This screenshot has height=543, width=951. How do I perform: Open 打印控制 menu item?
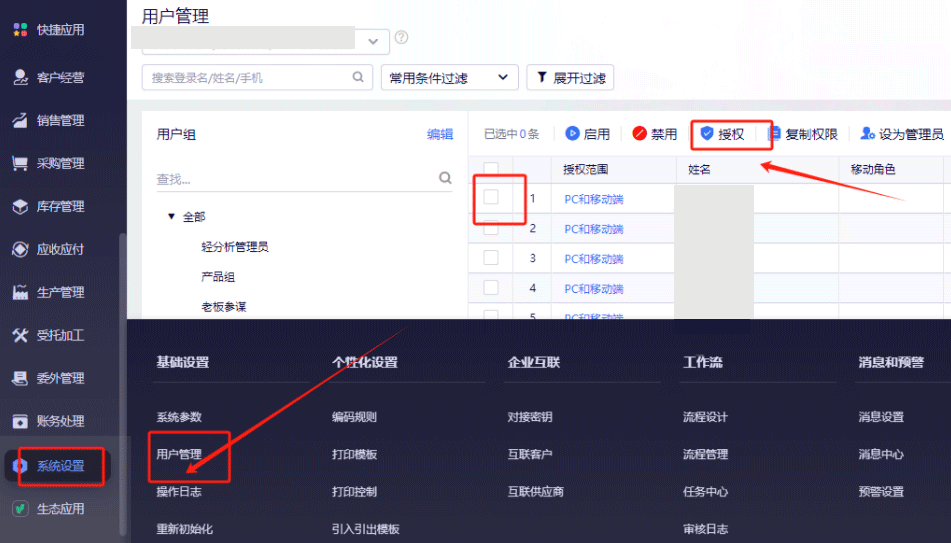(354, 491)
